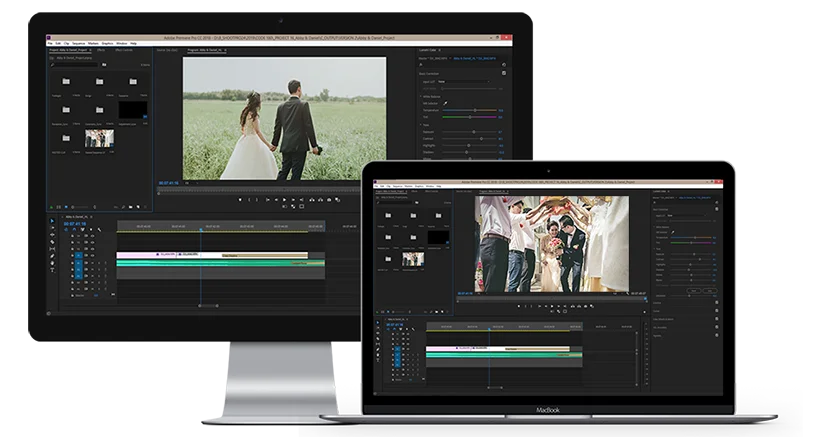Viewport: 820px width, 437px height.
Task: Select the Razor tool on the monitor
Action: pyautogui.click(x=52, y=242)
